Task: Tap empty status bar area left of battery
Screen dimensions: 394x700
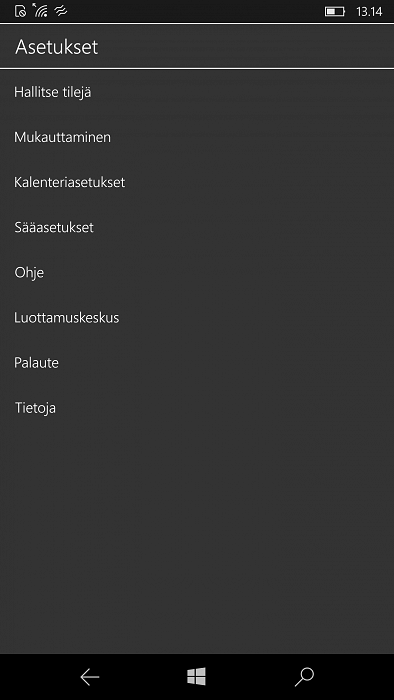Action: pyautogui.click(x=196, y=11)
